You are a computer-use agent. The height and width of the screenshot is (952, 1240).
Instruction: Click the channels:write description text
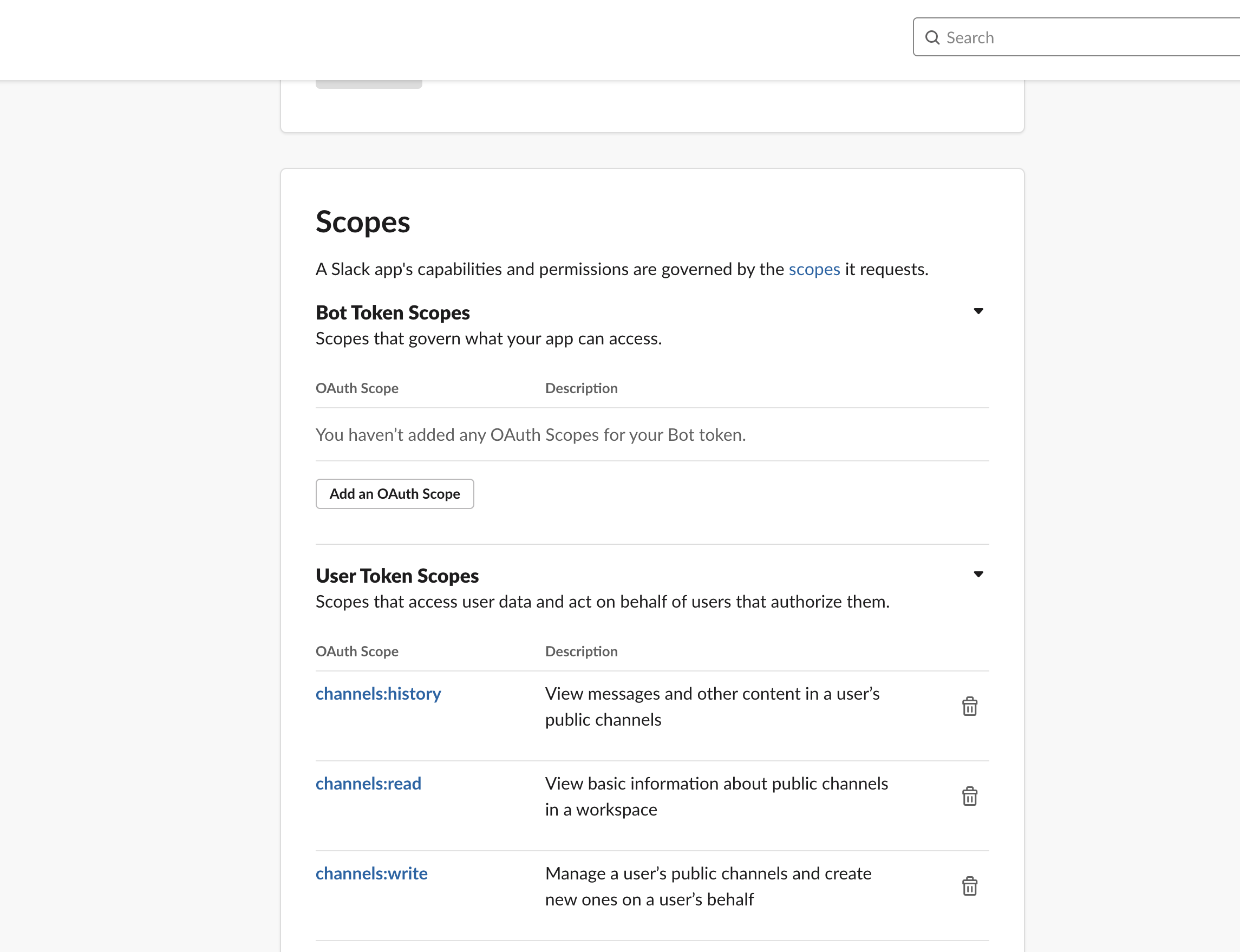pyautogui.click(x=708, y=886)
